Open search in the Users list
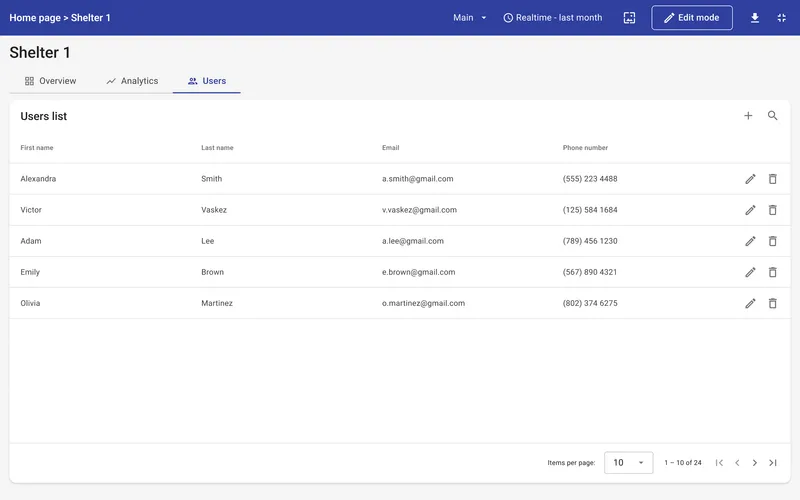The height and width of the screenshot is (500, 800). [x=772, y=116]
